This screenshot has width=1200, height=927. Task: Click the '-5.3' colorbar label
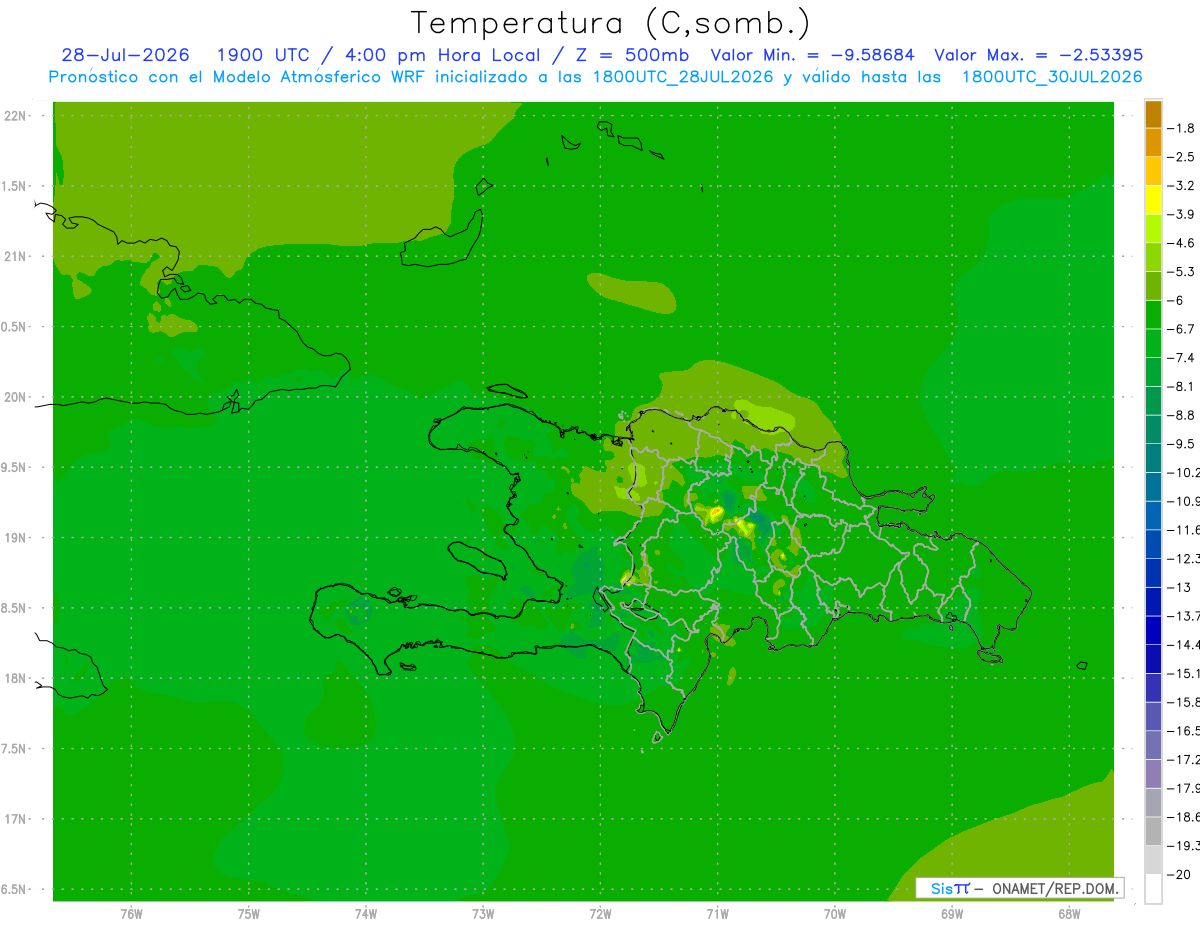pos(1181,272)
